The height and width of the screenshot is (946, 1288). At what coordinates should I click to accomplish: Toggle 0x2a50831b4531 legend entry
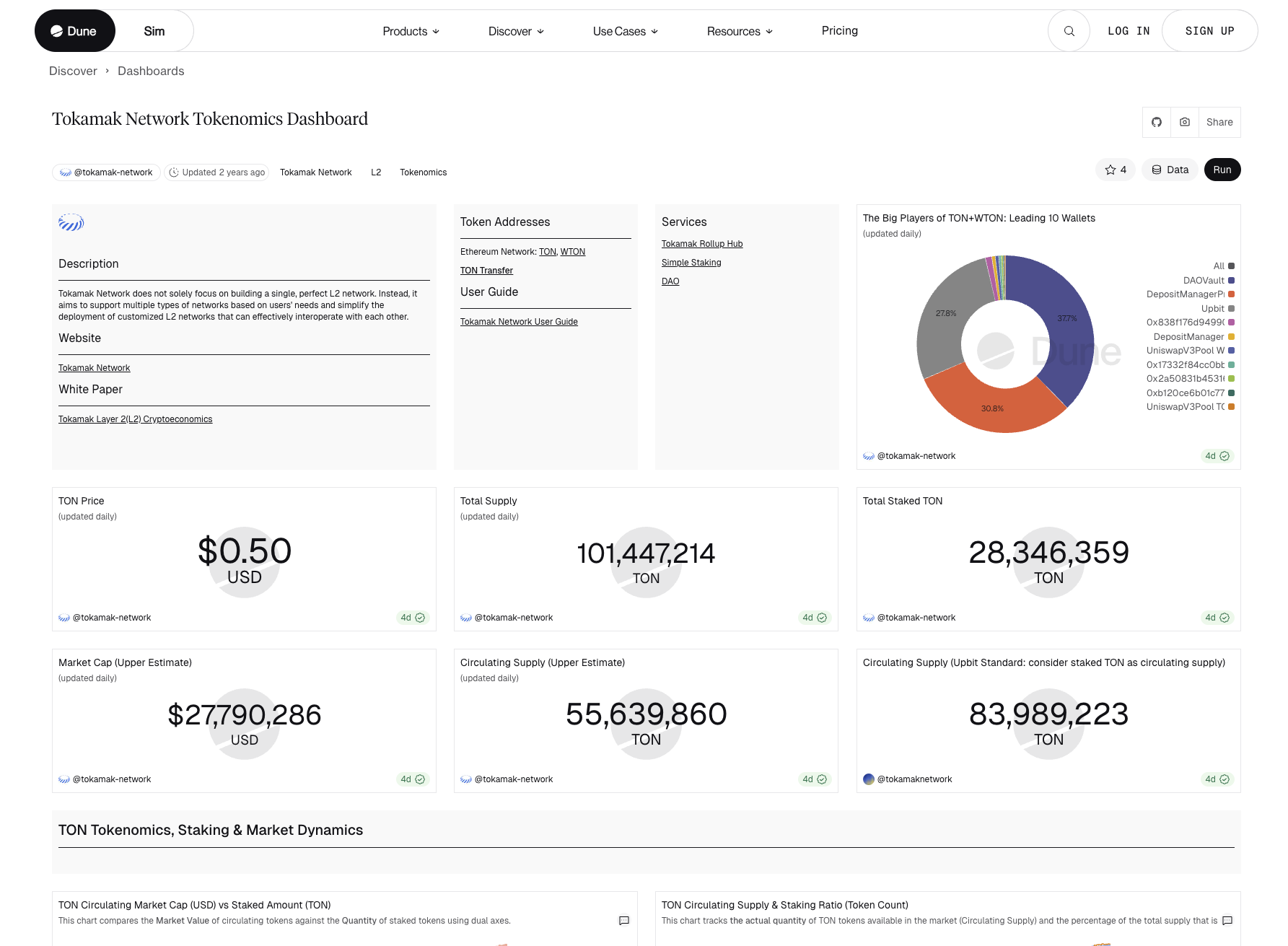pos(1191,379)
